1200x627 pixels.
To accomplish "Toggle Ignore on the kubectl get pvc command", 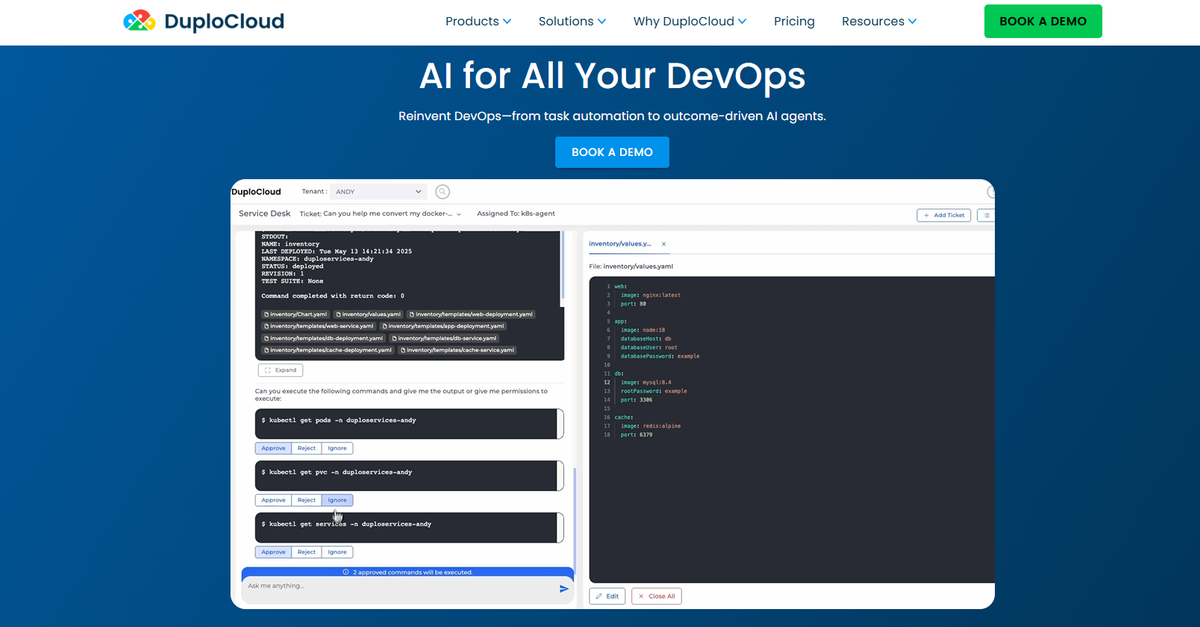I will 337,499.
